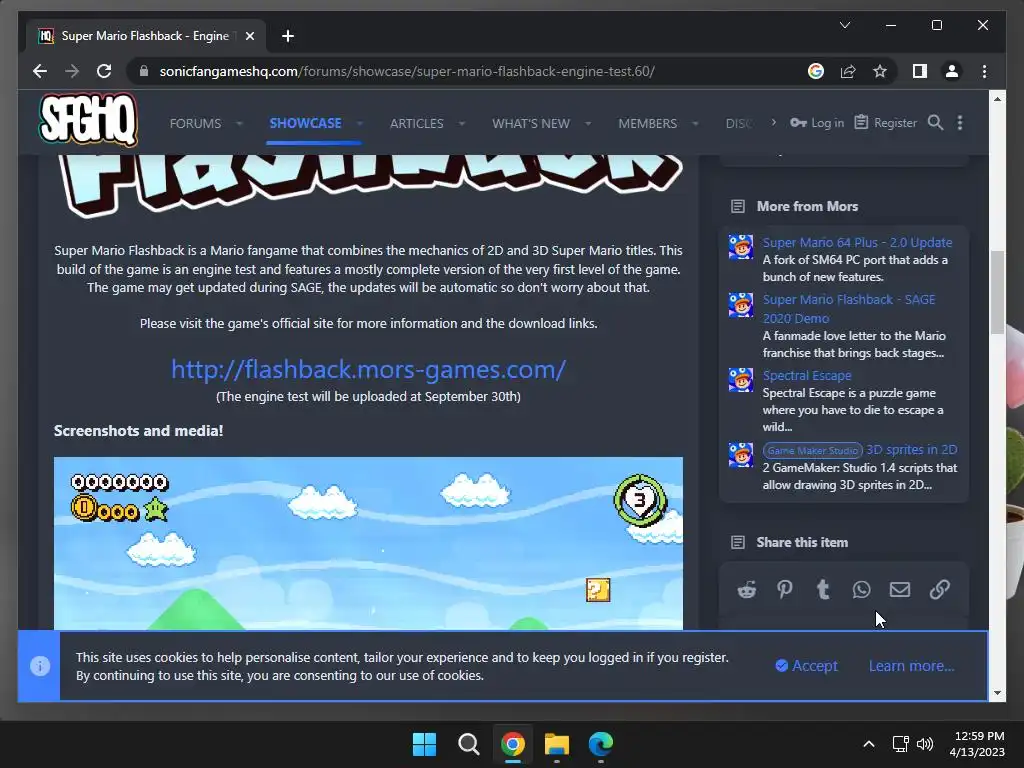Viewport: 1024px width, 768px height.
Task: Expand the Forums dropdown arrow
Action: point(239,123)
